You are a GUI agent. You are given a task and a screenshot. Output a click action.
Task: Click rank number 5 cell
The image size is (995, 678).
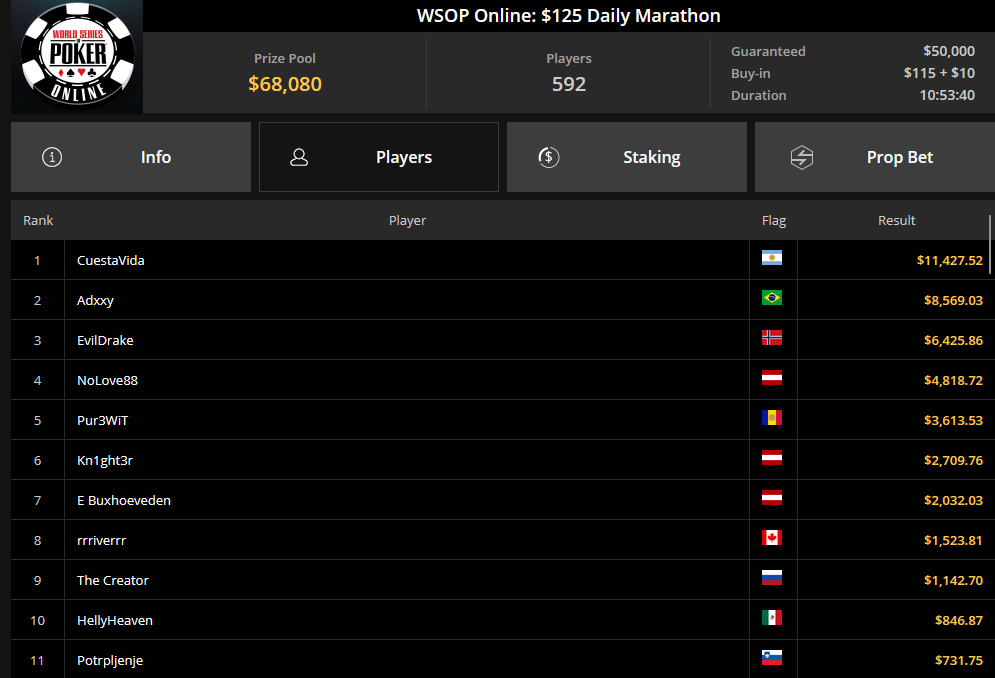click(x=37, y=420)
